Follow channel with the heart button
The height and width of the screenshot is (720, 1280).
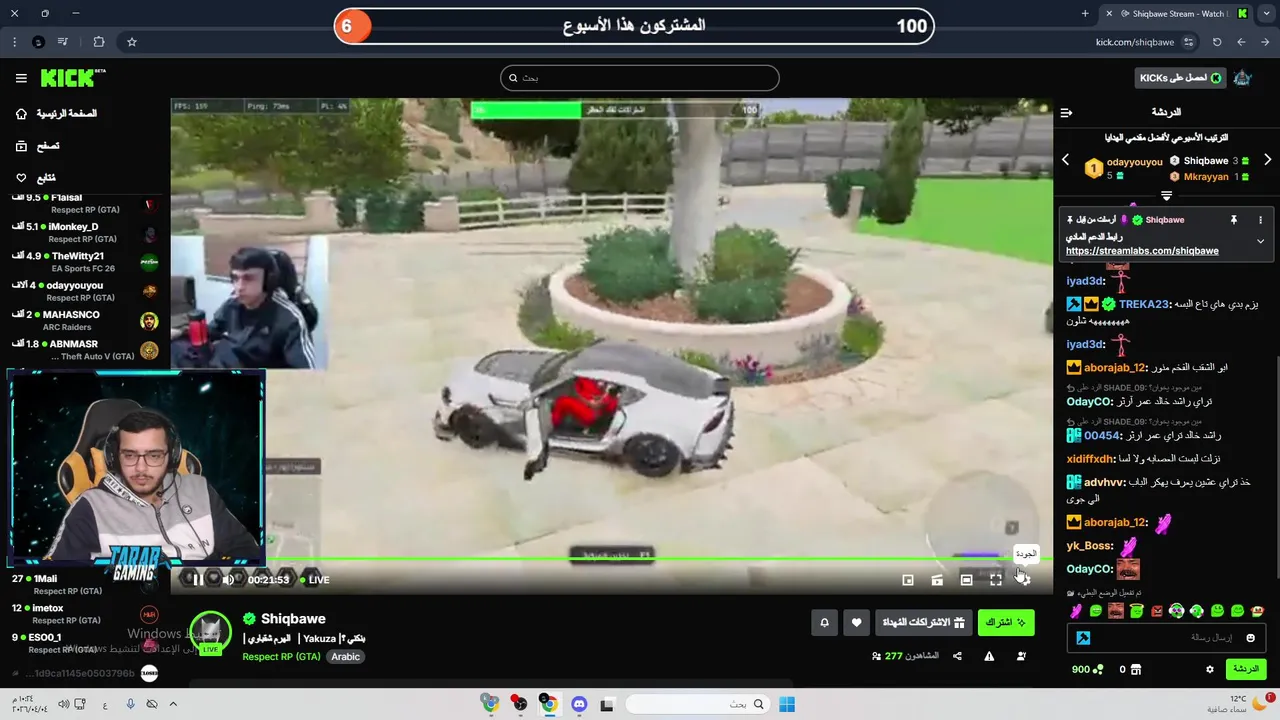point(856,622)
